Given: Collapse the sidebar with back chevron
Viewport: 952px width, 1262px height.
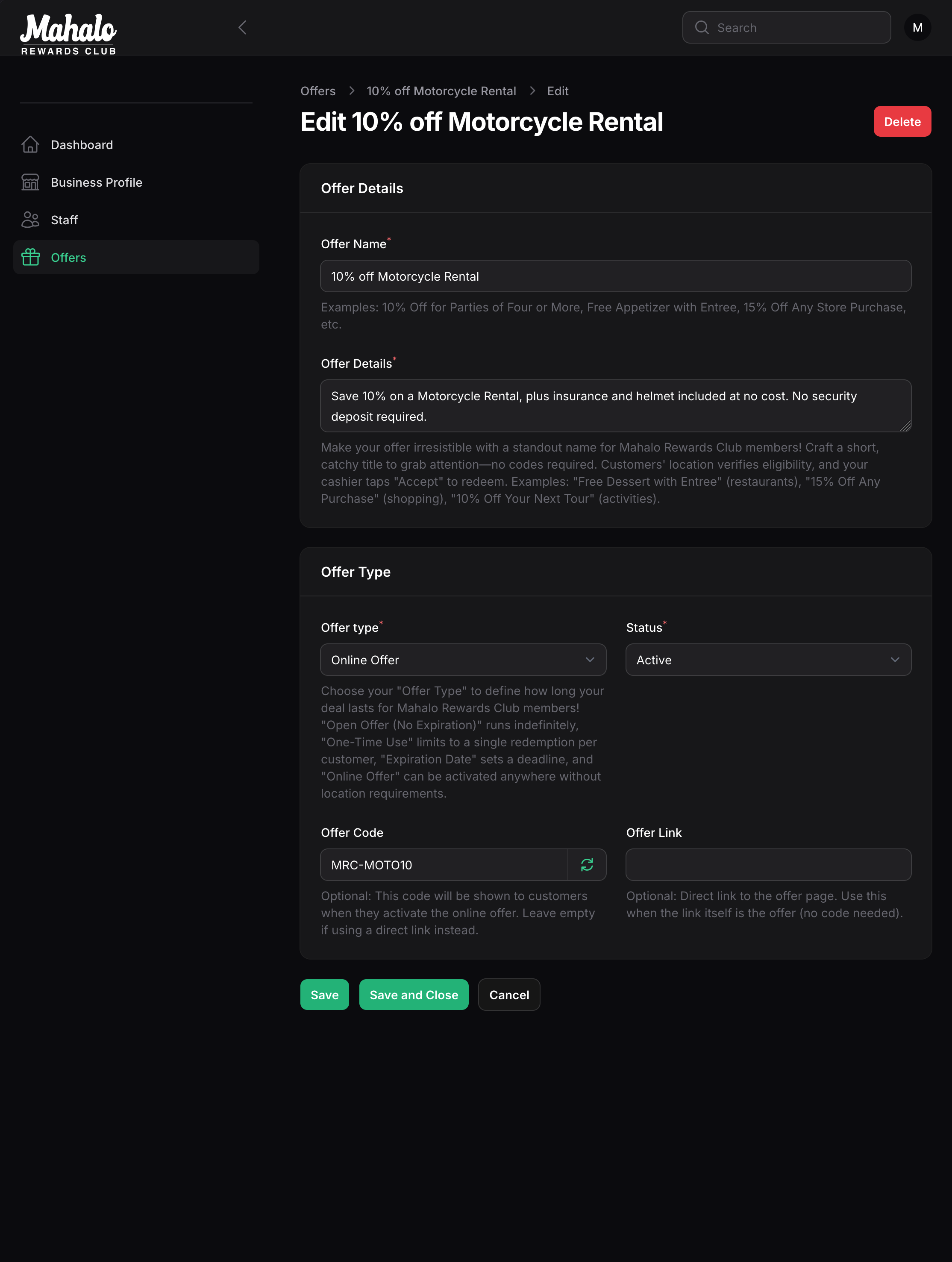Looking at the screenshot, I should click(242, 27).
